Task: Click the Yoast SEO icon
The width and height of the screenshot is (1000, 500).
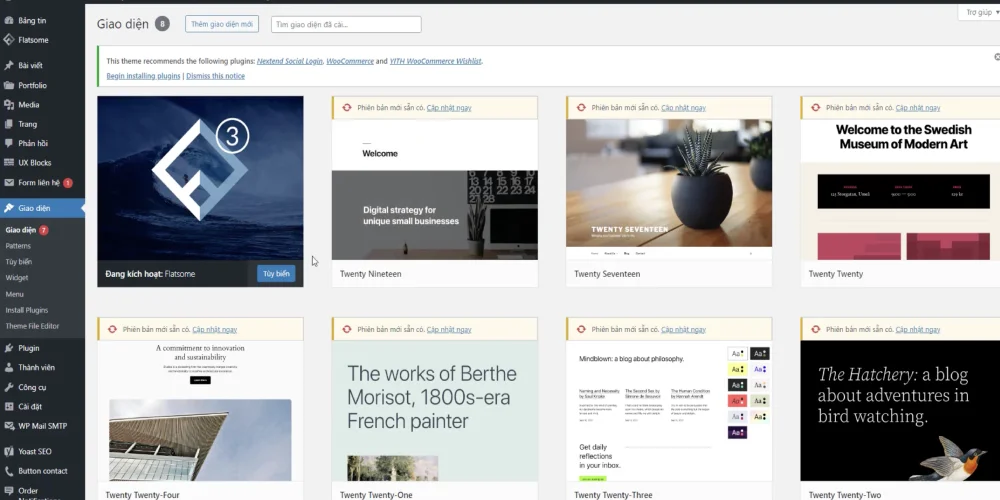Action: 8,452
